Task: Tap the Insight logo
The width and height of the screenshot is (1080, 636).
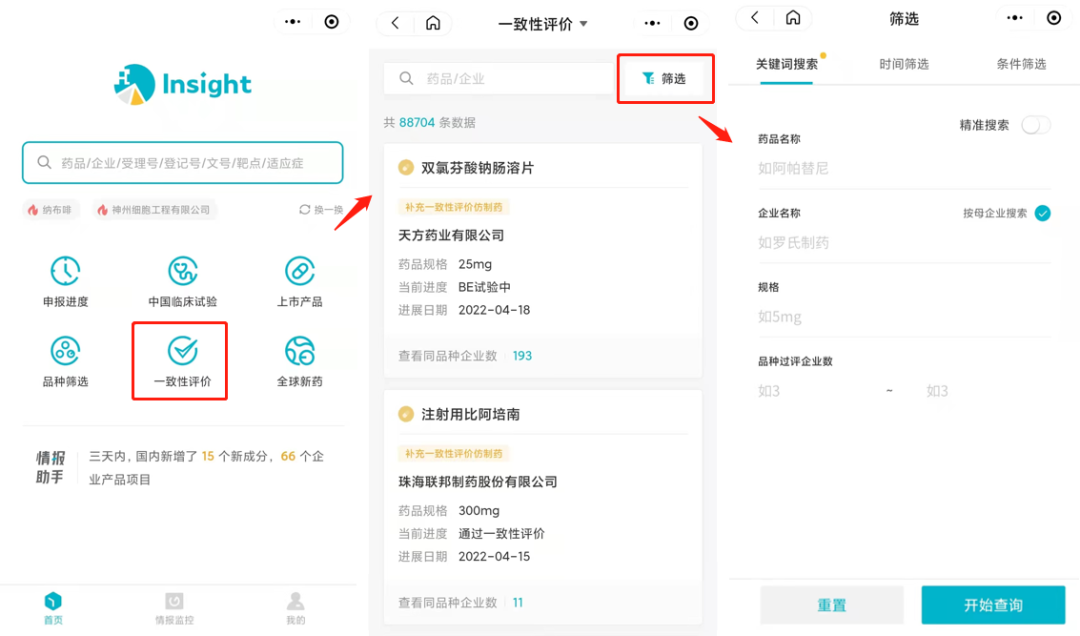Action: 183,84
